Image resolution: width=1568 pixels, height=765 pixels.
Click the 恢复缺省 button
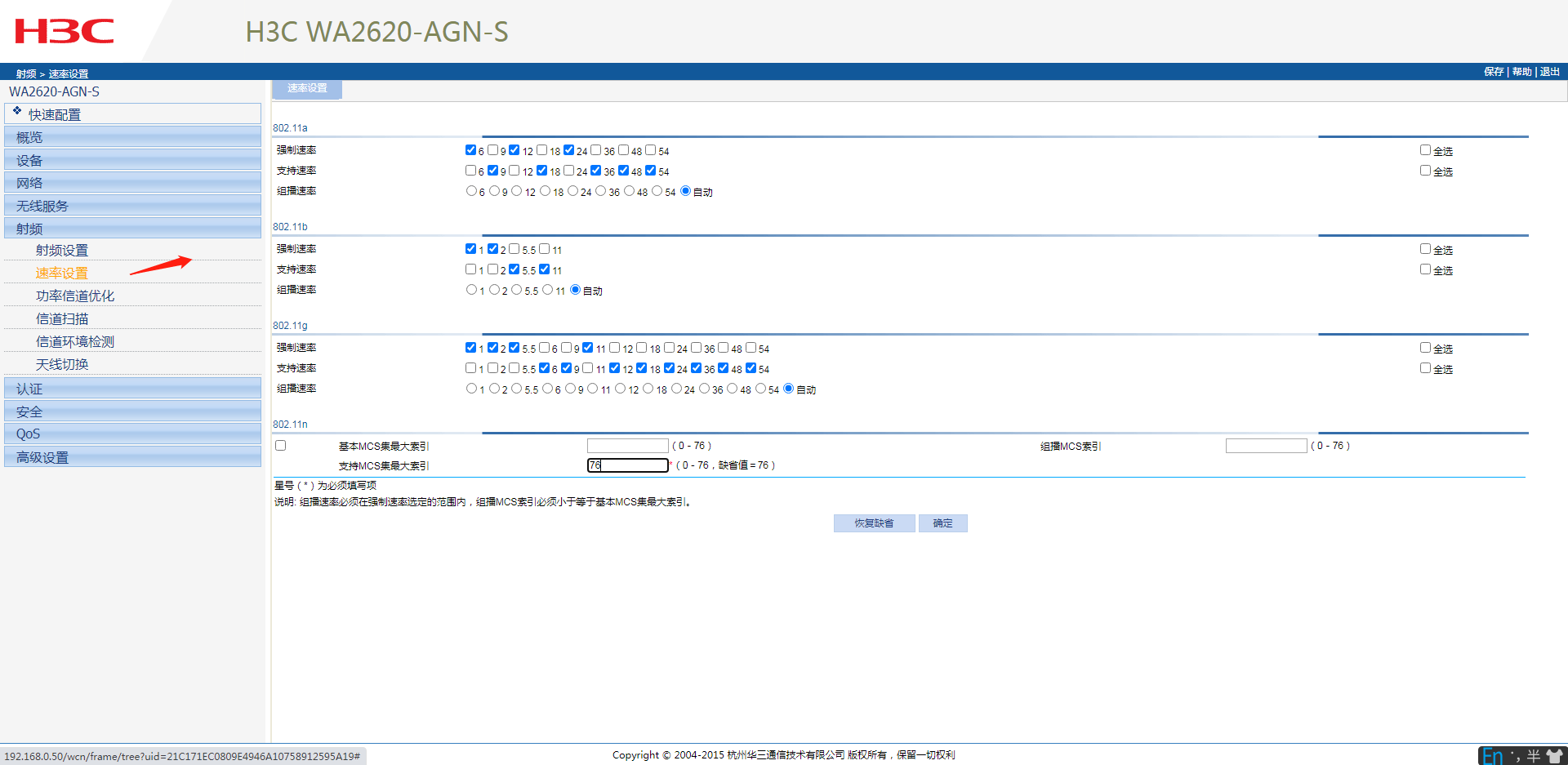pyautogui.click(x=874, y=523)
